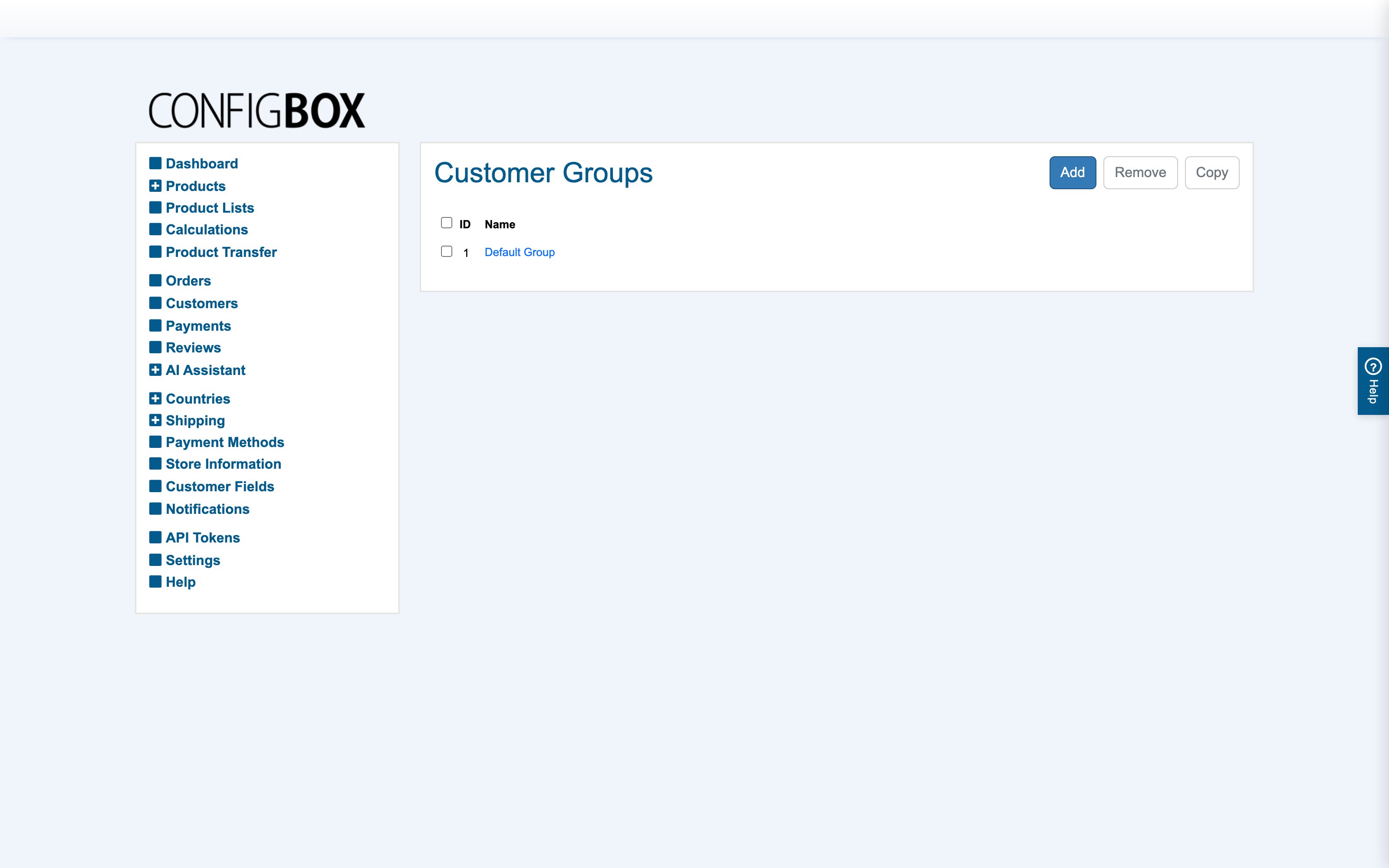Open Help in the sidebar menu
The image size is (1389, 868).
click(x=180, y=582)
